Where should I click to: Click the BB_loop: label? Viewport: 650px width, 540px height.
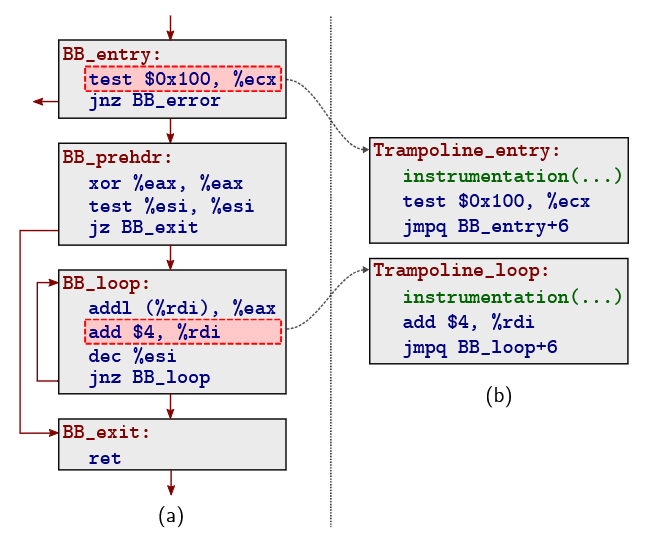pos(106,284)
